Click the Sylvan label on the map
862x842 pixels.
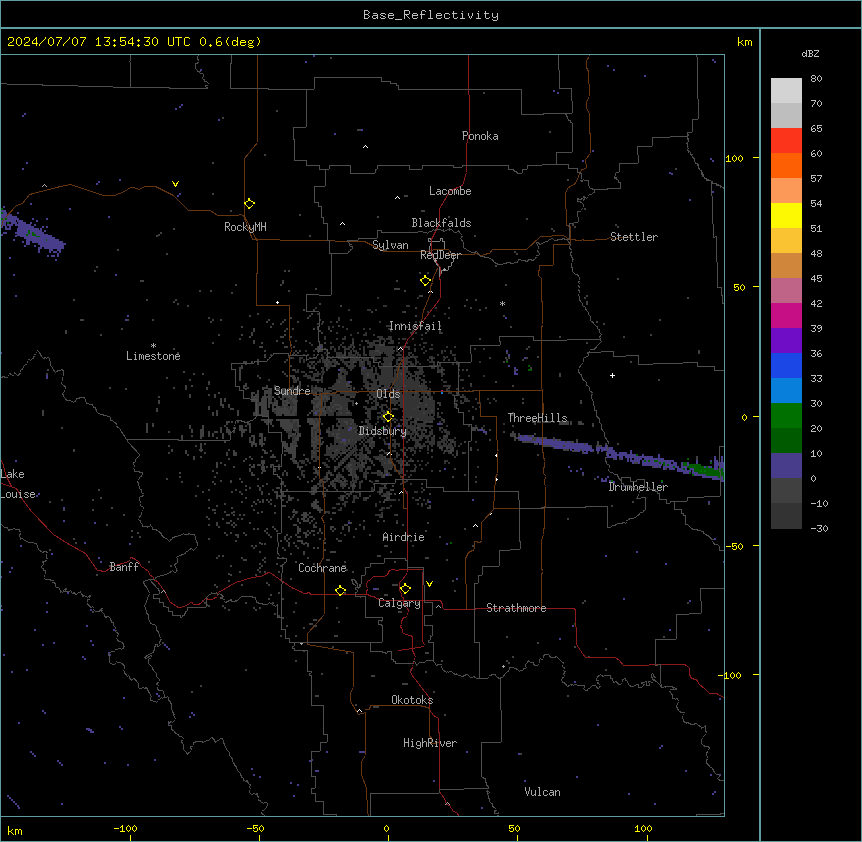tap(390, 245)
